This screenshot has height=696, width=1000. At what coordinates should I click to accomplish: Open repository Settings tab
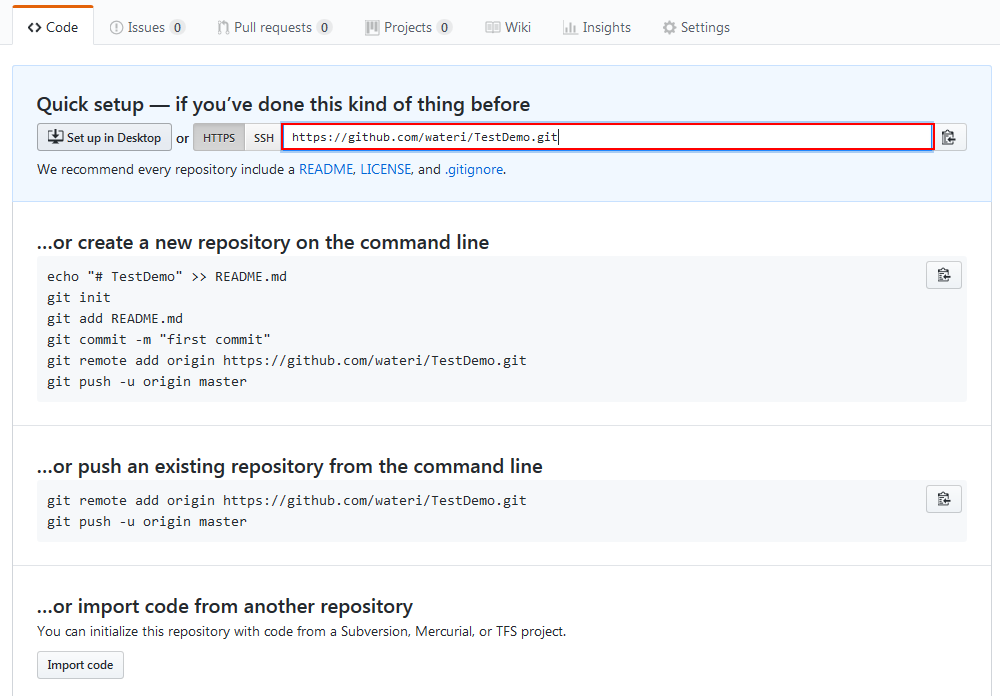pos(696,27)
